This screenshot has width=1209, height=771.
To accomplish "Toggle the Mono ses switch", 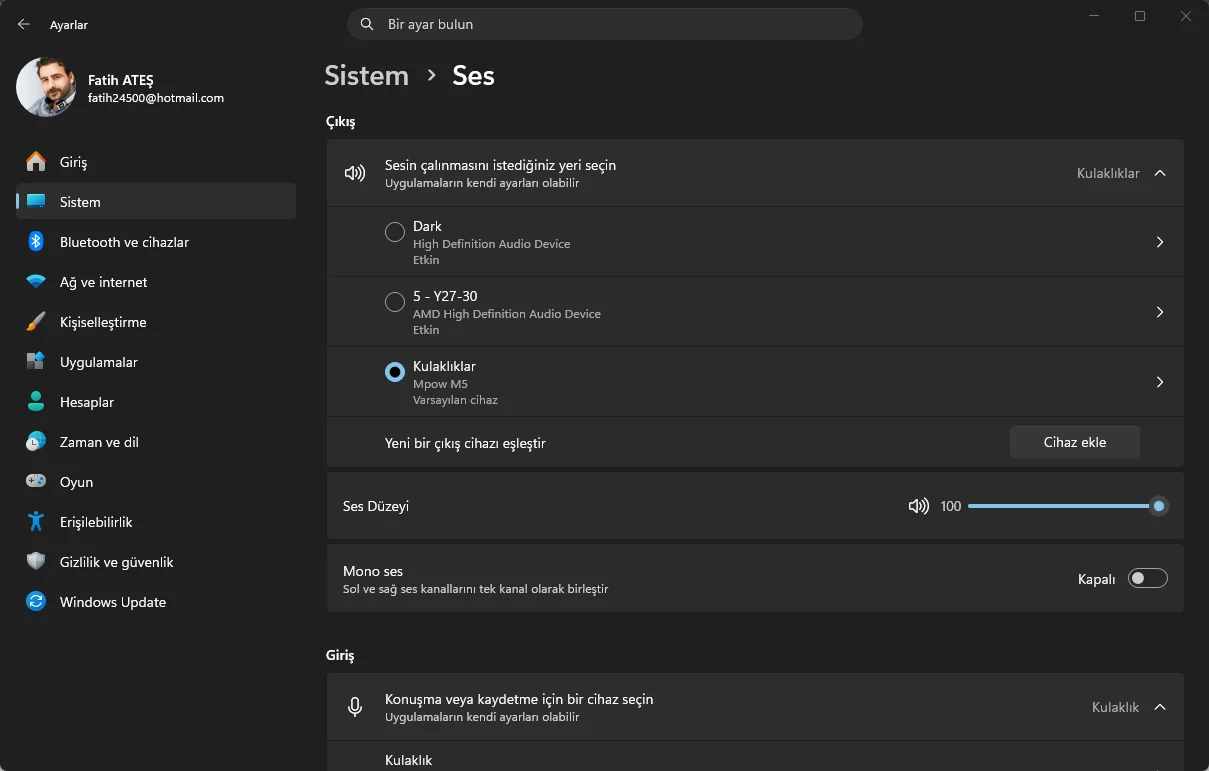I will (1147, 578).
